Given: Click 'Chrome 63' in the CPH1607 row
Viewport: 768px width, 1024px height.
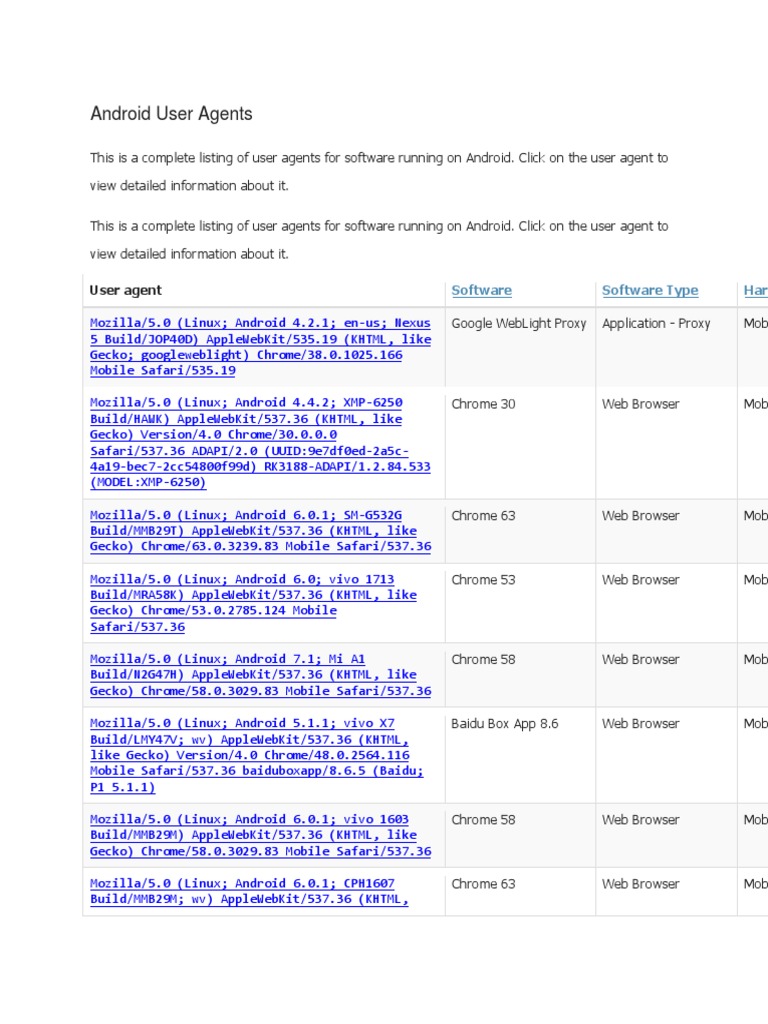Looking at the screenshot, I should (483, 884).
